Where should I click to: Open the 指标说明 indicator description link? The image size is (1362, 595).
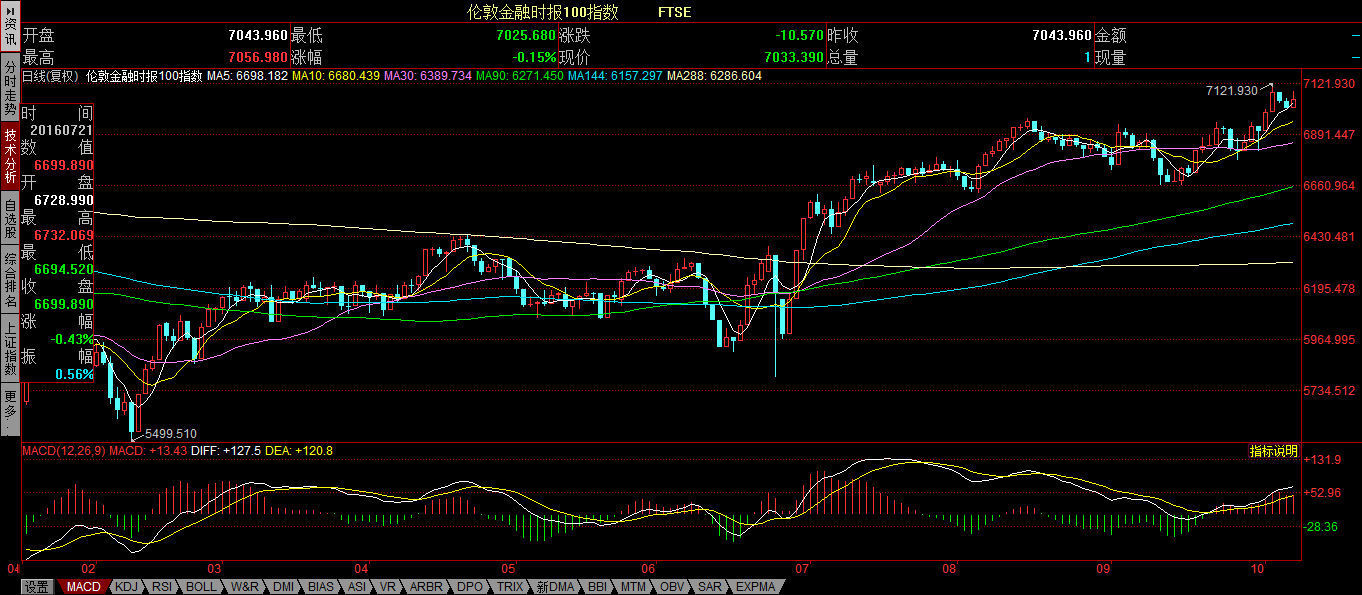[1273, 451]
